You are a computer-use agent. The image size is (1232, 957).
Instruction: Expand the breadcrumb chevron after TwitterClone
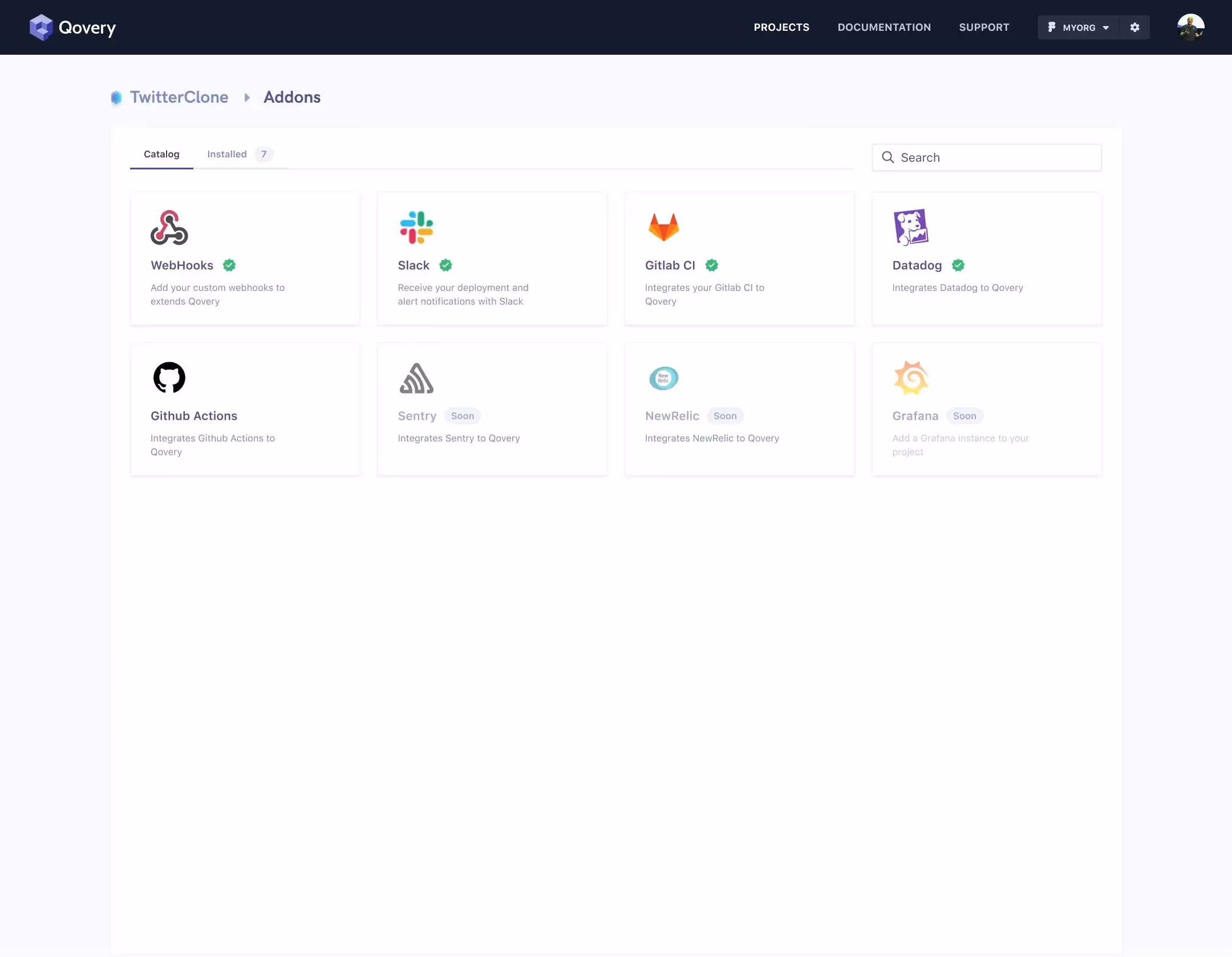[x=246, y=97]
